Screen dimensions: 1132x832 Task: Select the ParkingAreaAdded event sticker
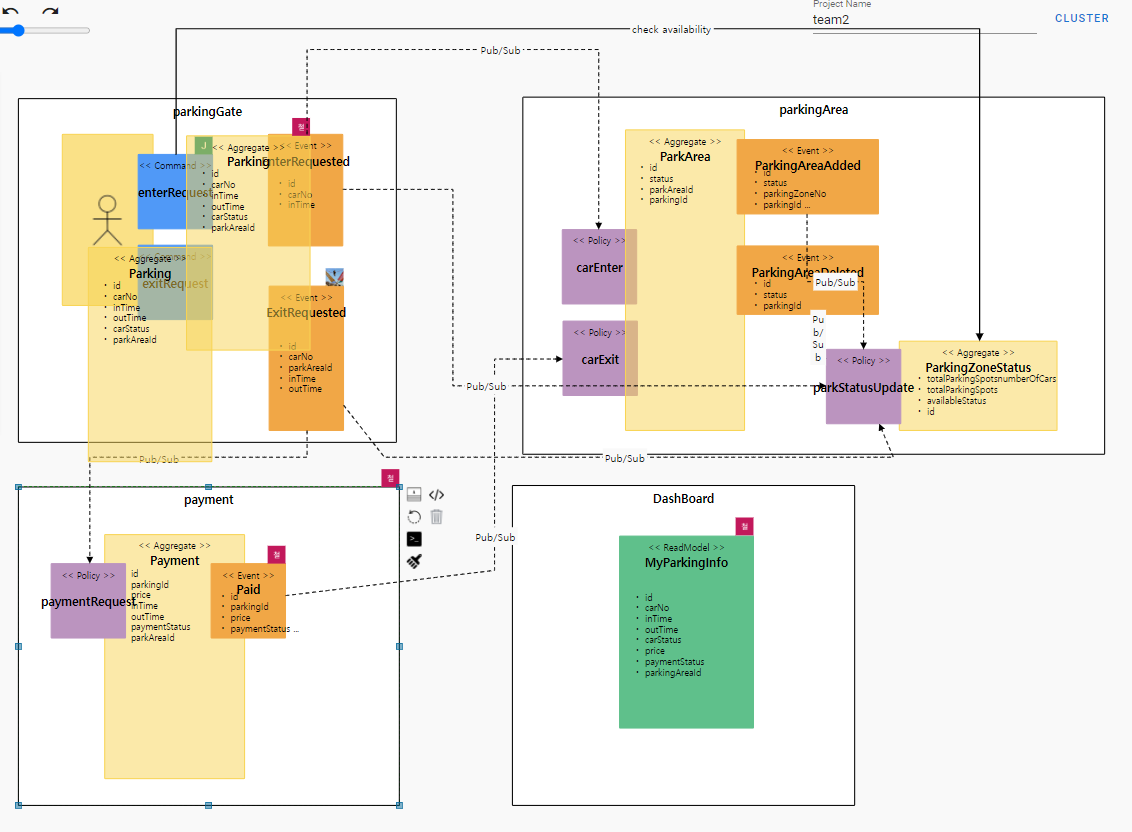click(808, 177)
